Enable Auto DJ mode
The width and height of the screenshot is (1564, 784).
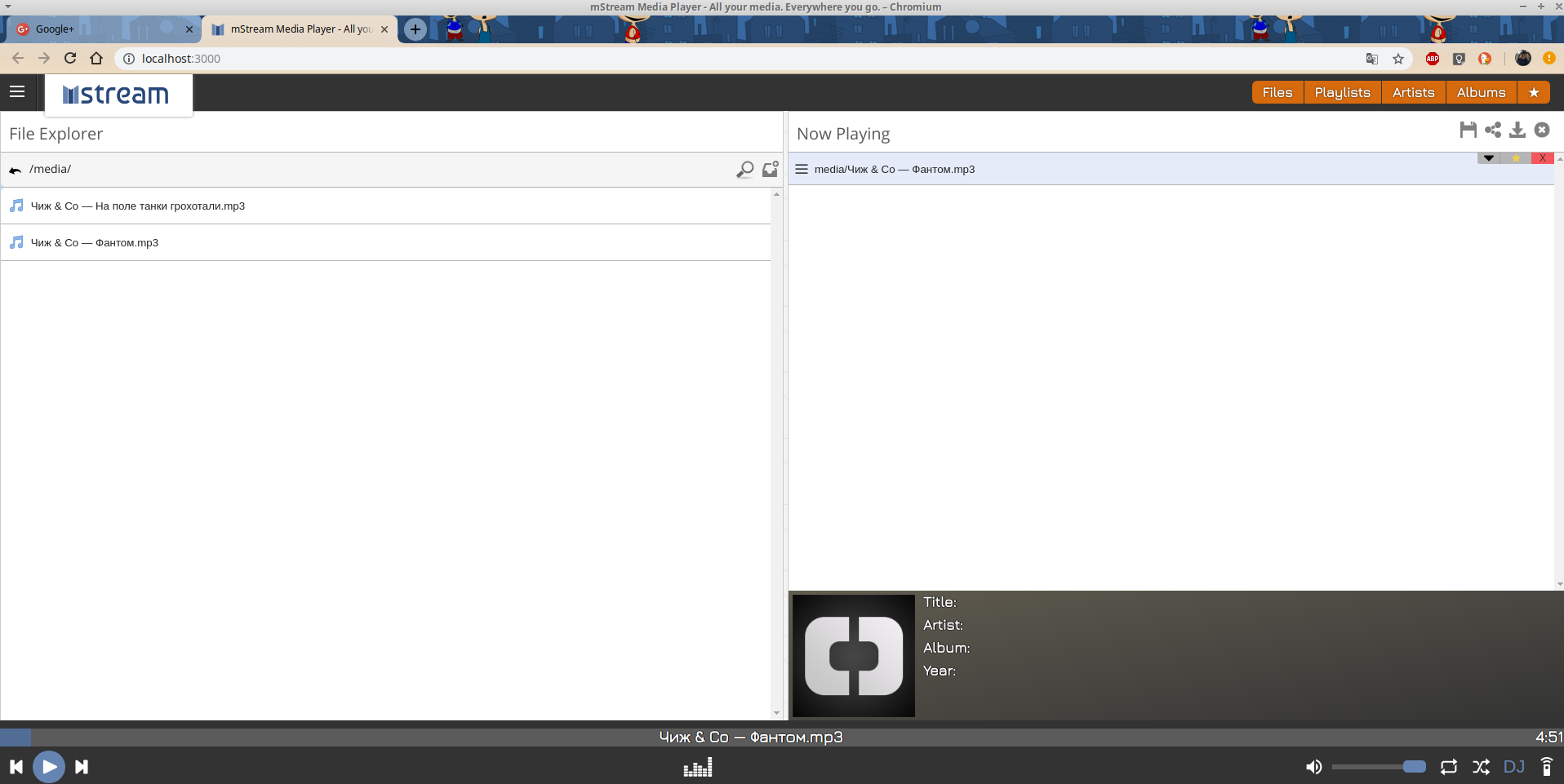coord(1513,767)
